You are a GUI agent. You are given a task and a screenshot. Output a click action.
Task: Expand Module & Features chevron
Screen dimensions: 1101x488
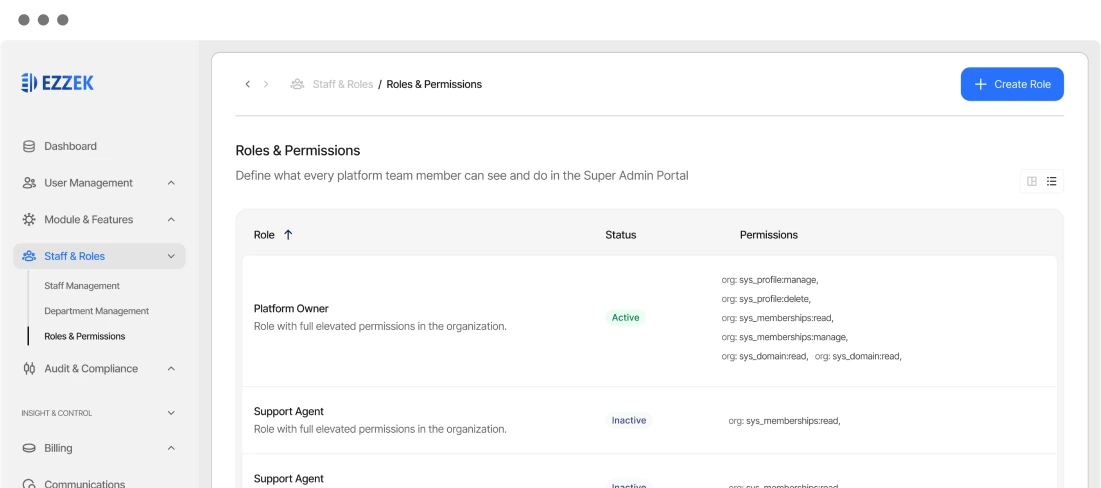click(171, 219)
